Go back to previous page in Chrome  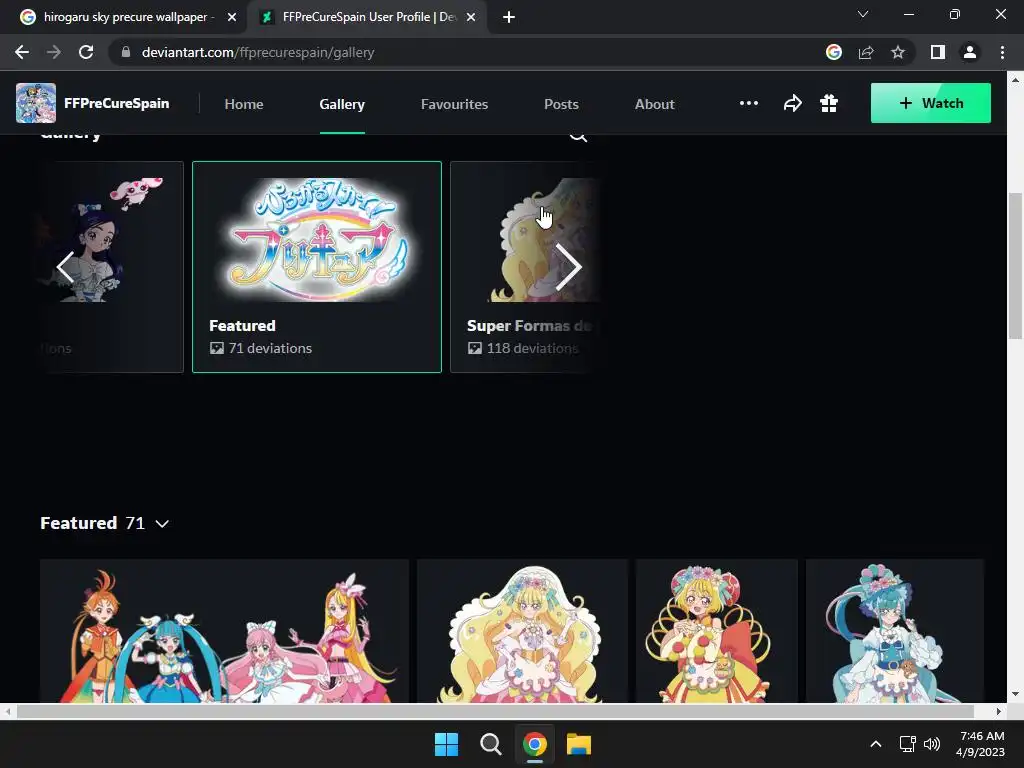[x=22, y=52]
